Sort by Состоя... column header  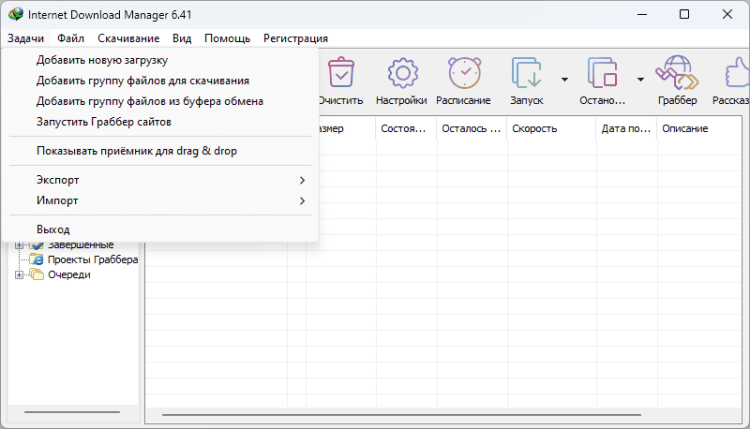(x=406, y=128)
